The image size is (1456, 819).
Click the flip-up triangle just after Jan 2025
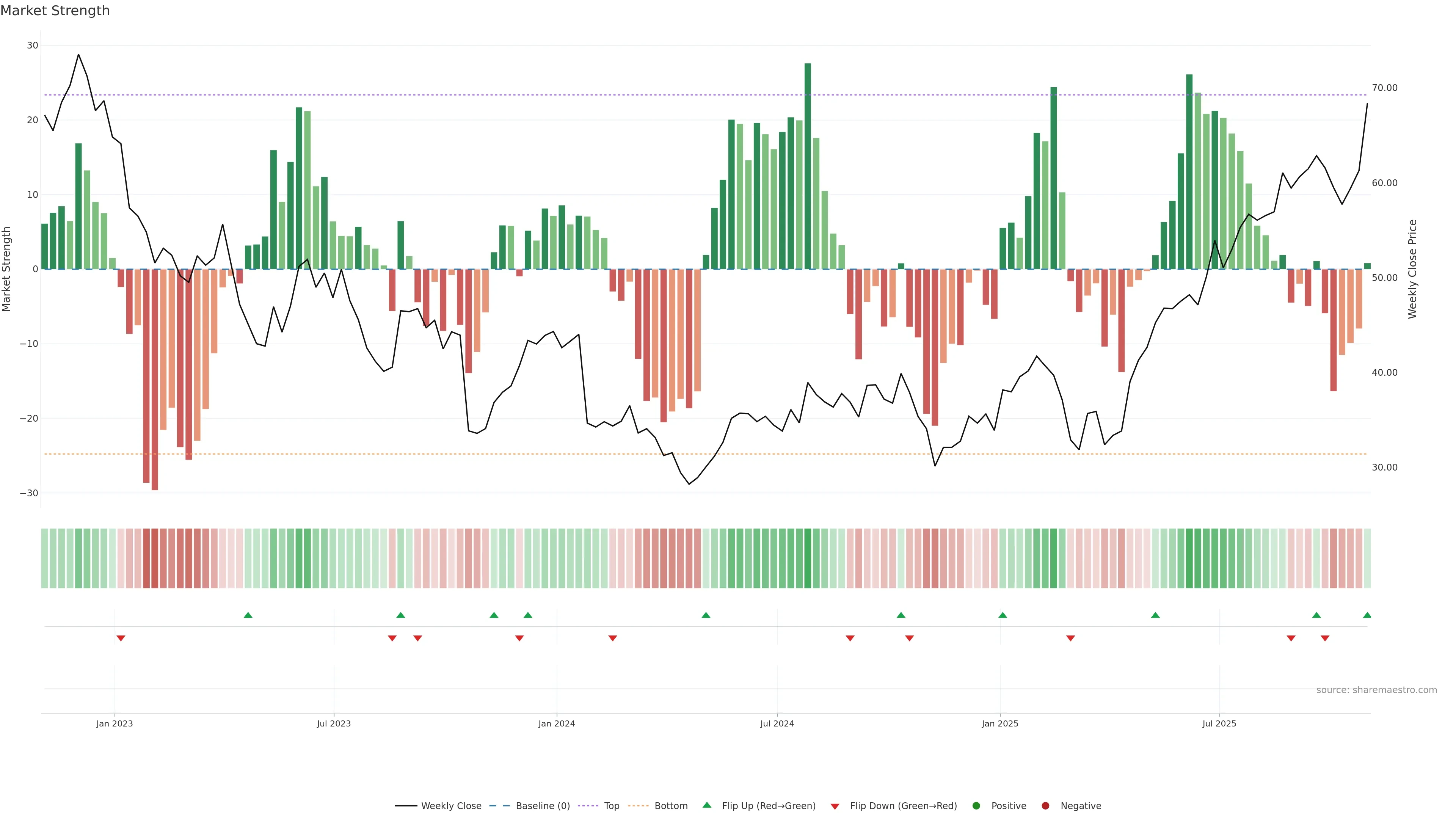(x=1002, y=615)
